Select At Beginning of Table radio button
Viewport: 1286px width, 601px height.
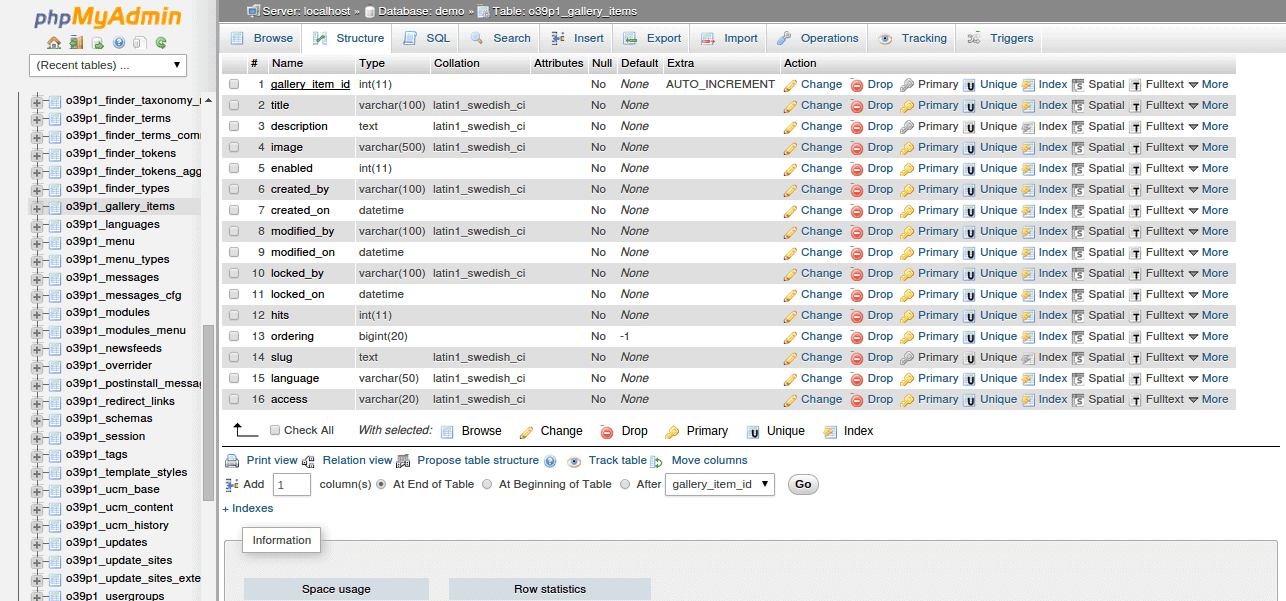(487, 484)
